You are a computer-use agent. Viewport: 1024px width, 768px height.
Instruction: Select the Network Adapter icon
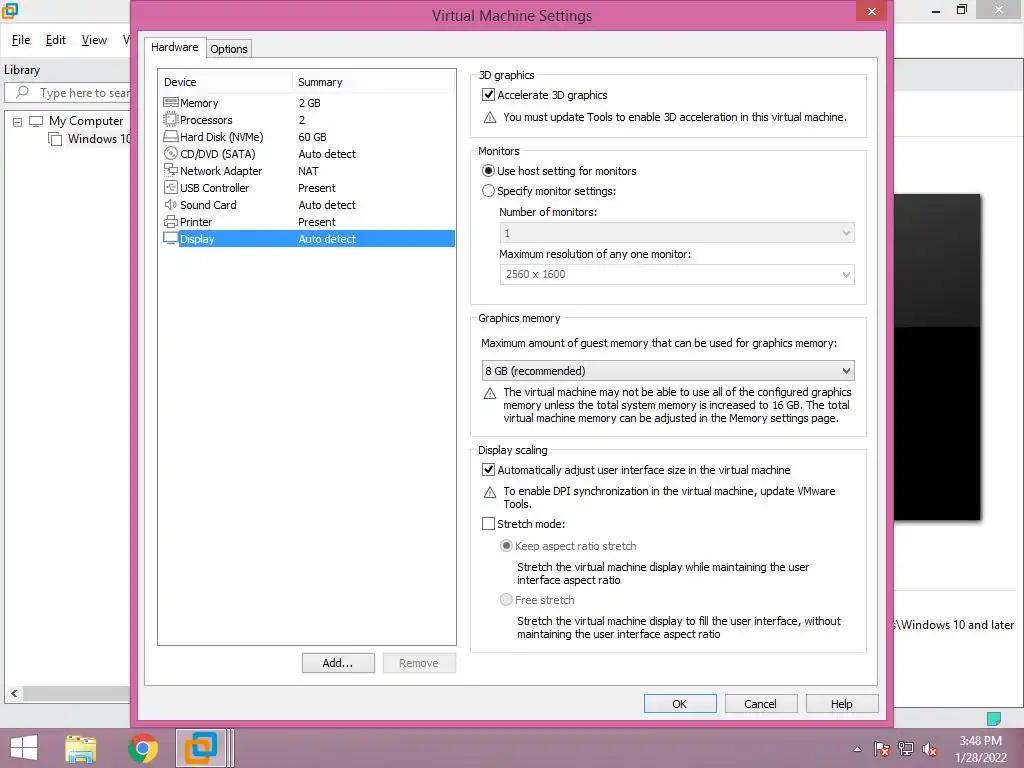[x=170, y=170]
